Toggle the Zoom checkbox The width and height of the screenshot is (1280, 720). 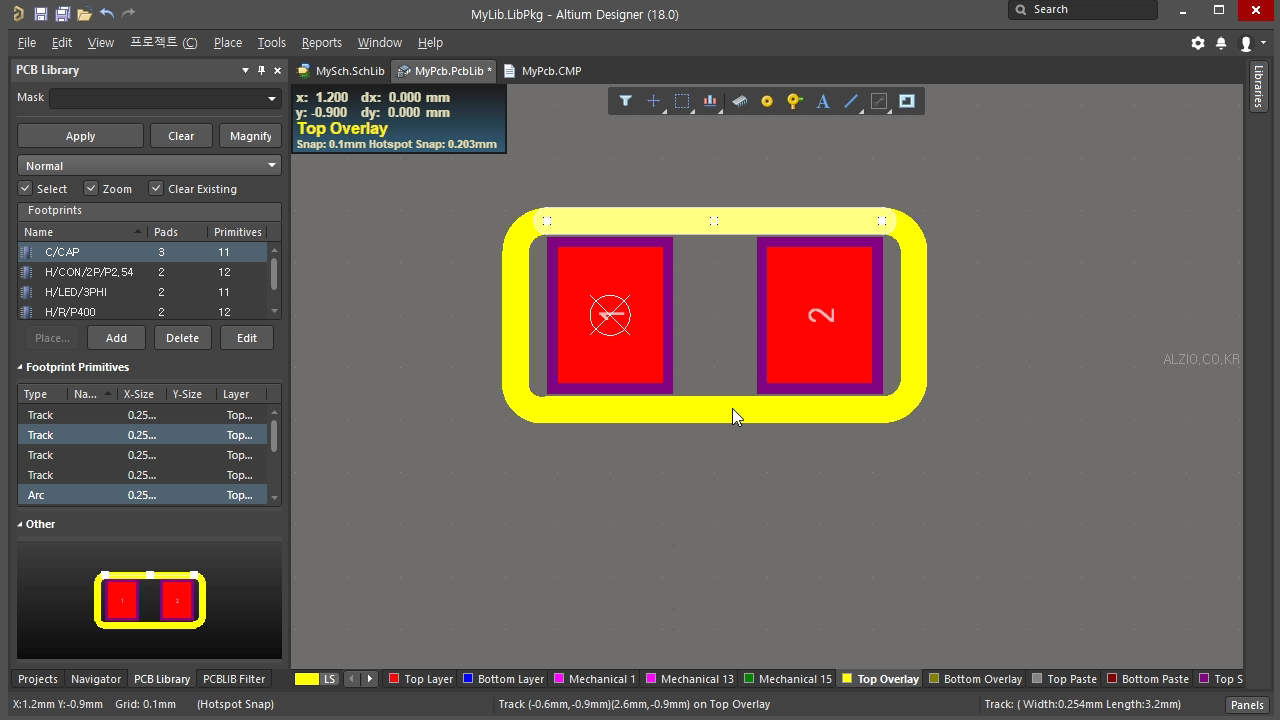(91, 188)
